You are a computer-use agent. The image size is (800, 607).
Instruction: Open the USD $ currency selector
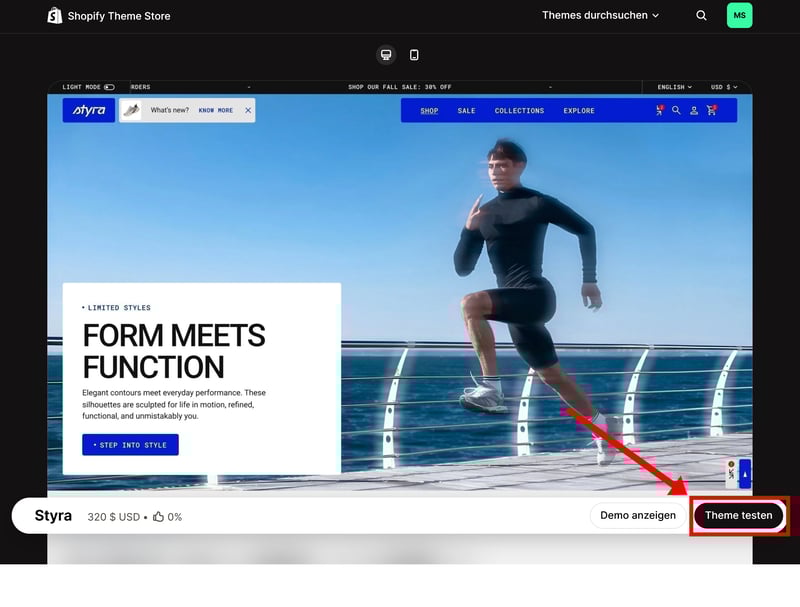tap(723, 87)
